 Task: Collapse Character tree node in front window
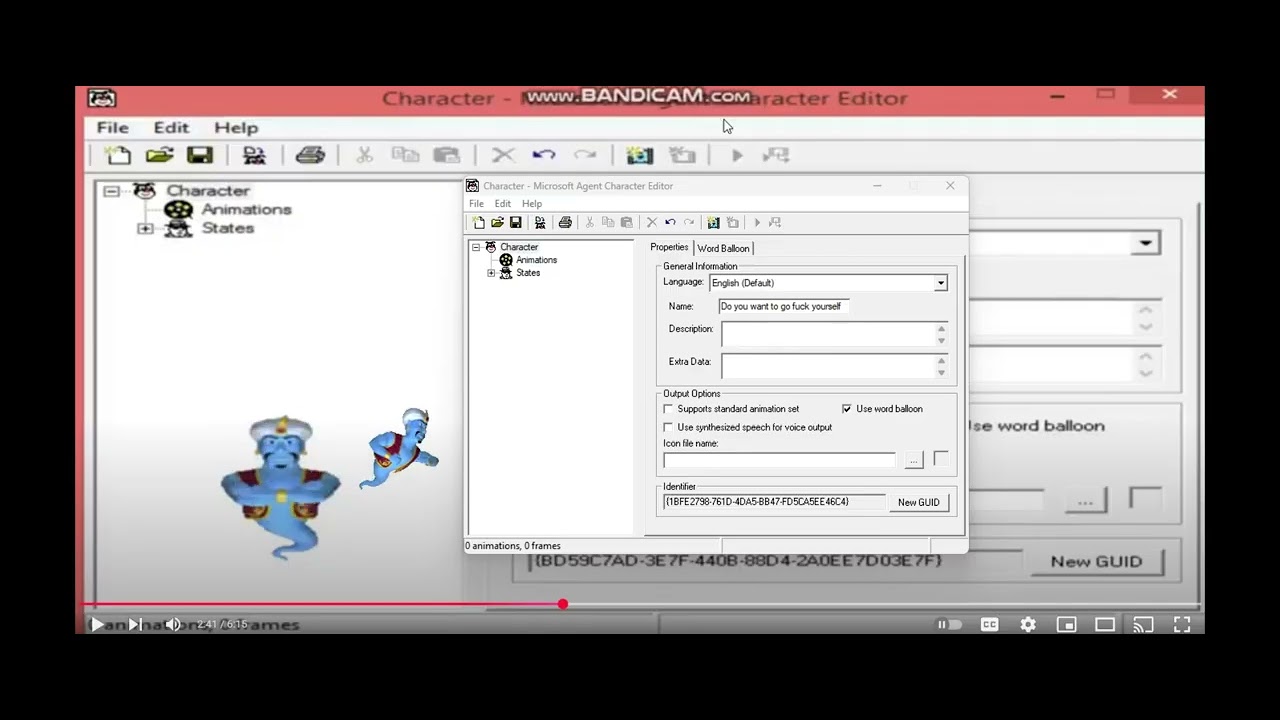pyautogui.click(x=476, y=247)
